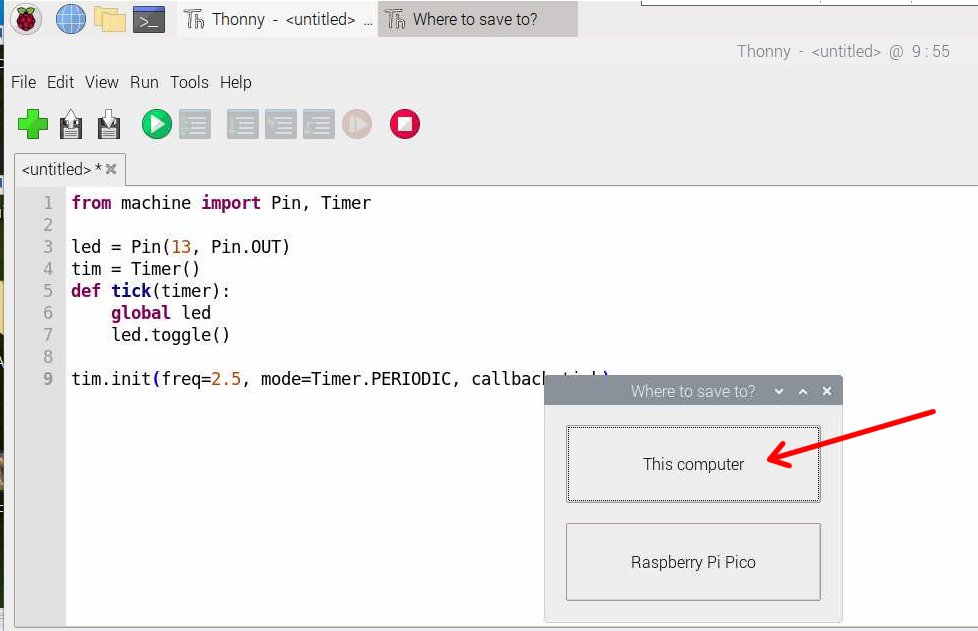Viewport: 978px width, 631px height.
Task: Switch to Thonny untitled taskbar window
Action: [278, 19]
